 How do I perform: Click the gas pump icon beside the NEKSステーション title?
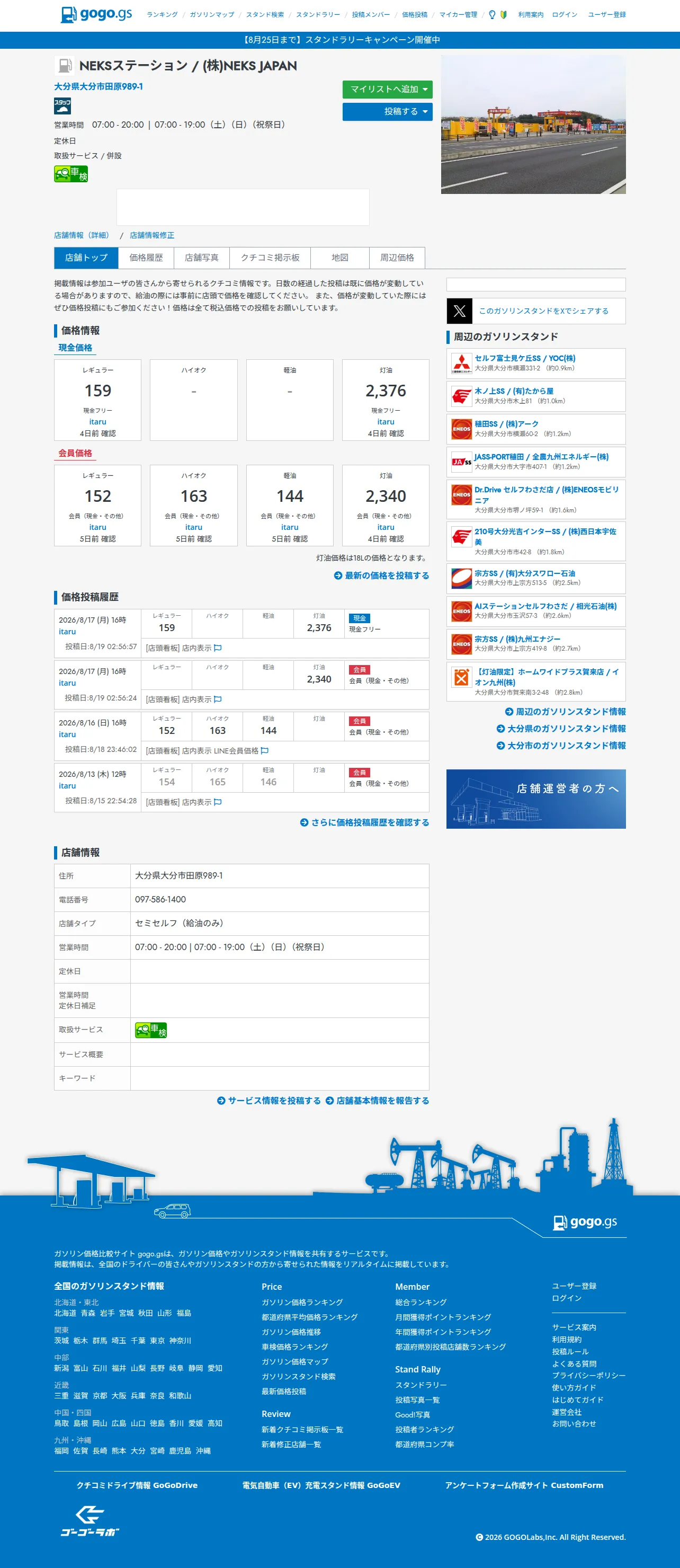click(x=65, y=66)
